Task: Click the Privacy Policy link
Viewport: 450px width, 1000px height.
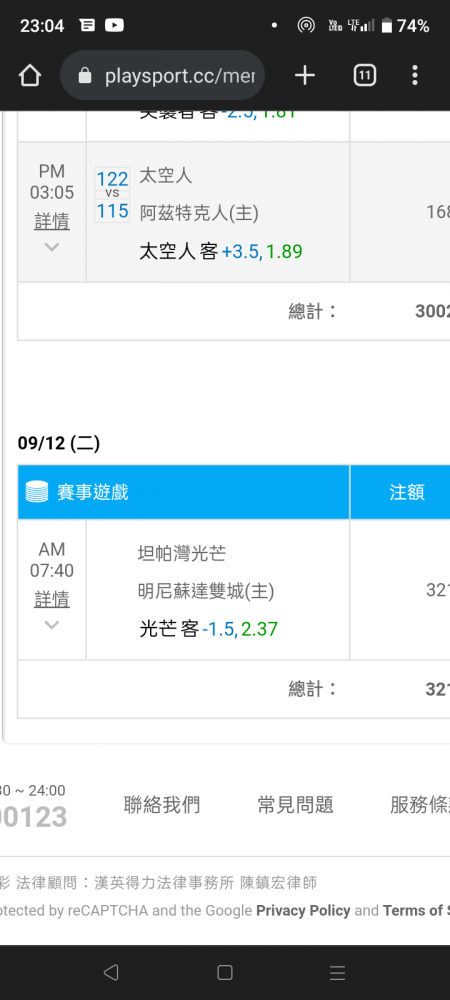Action: 303,911
